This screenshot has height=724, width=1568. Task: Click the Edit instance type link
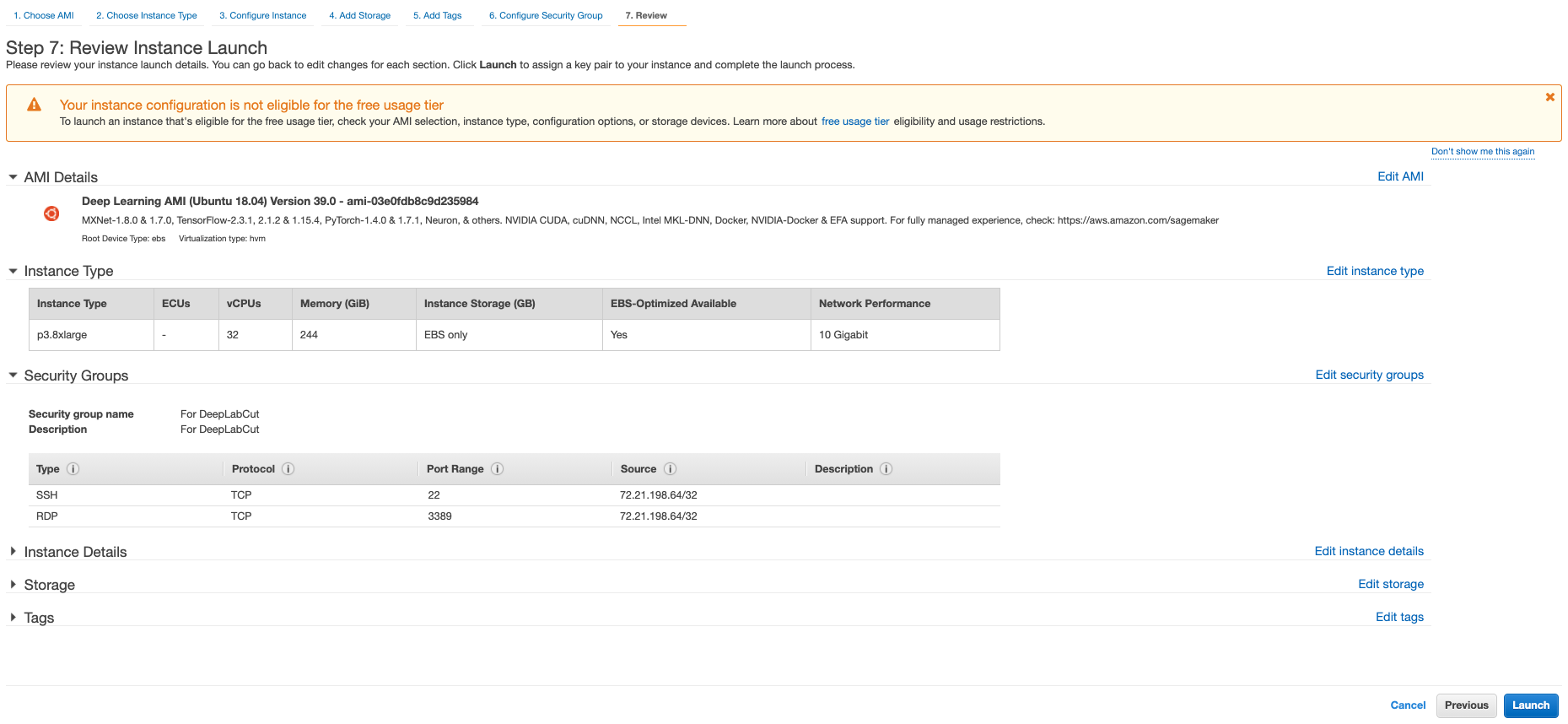click(x=1375, y=271)
